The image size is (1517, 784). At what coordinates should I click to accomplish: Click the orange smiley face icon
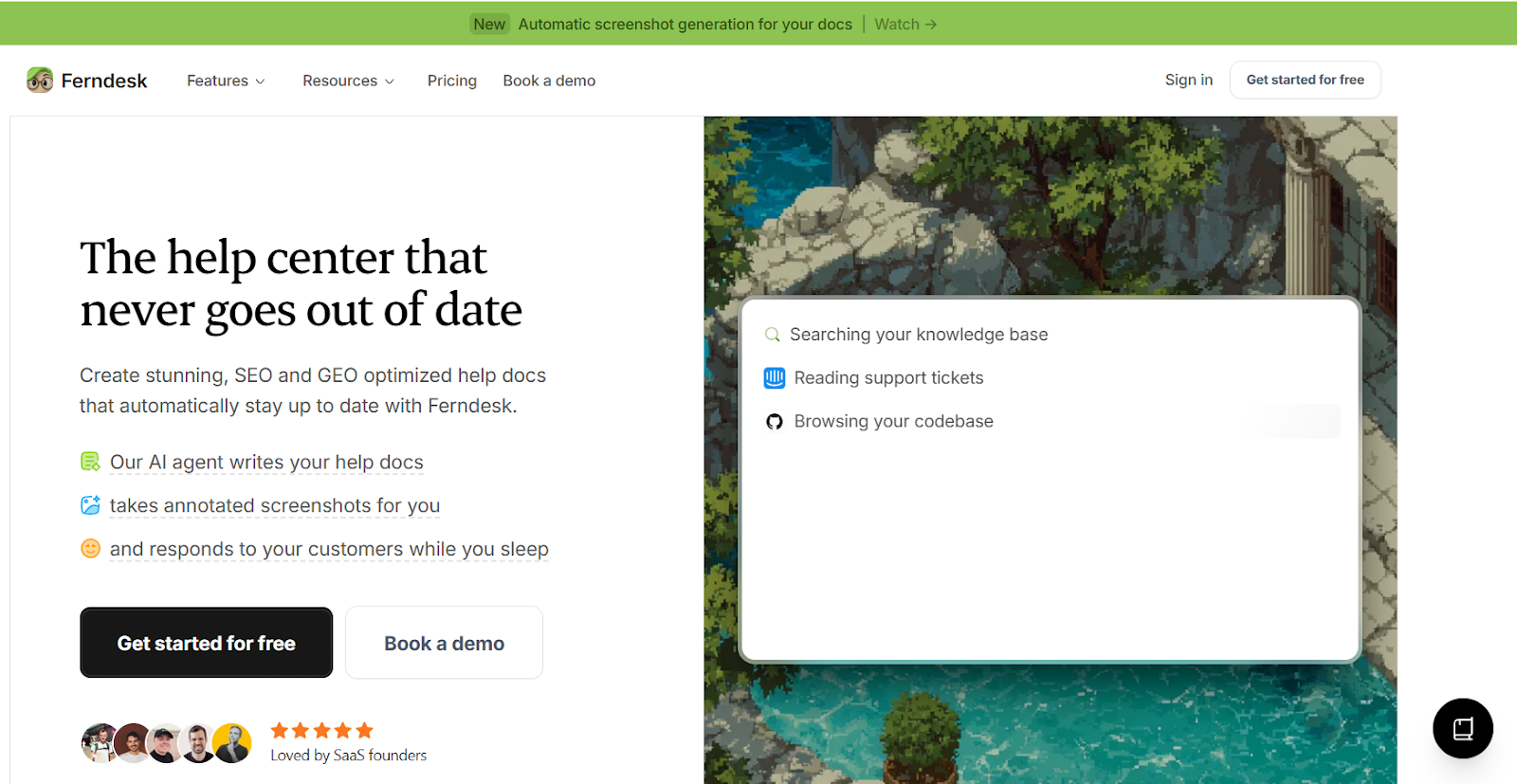click(90, 549)
